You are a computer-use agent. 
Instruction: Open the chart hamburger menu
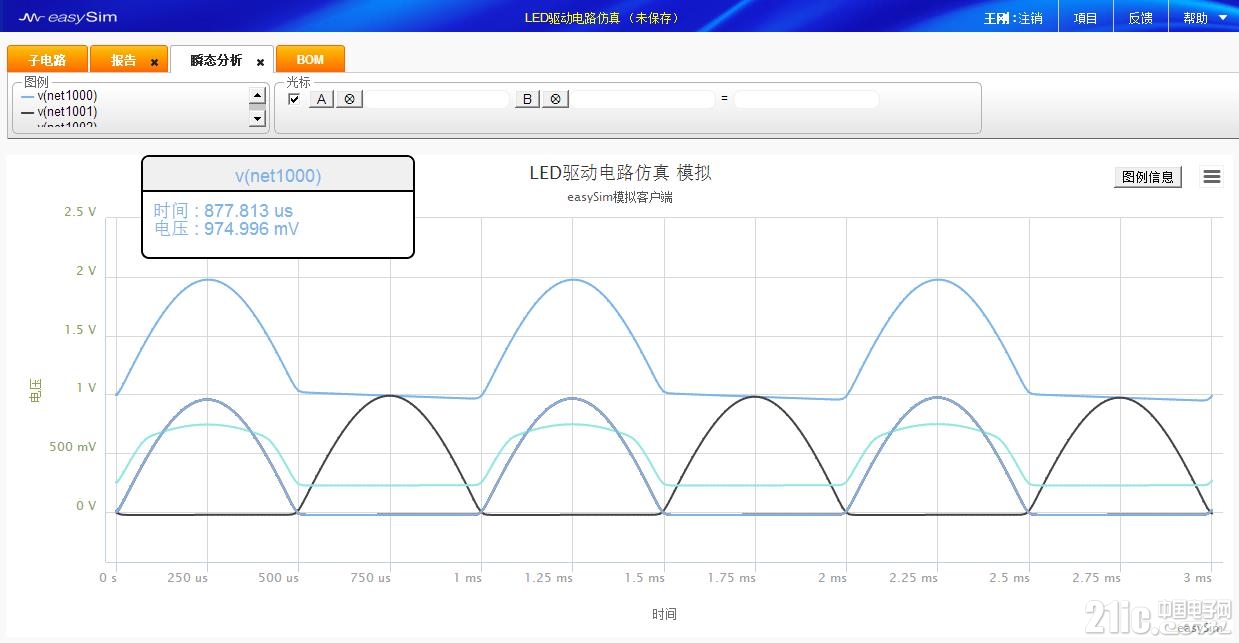pos(1212,177)
